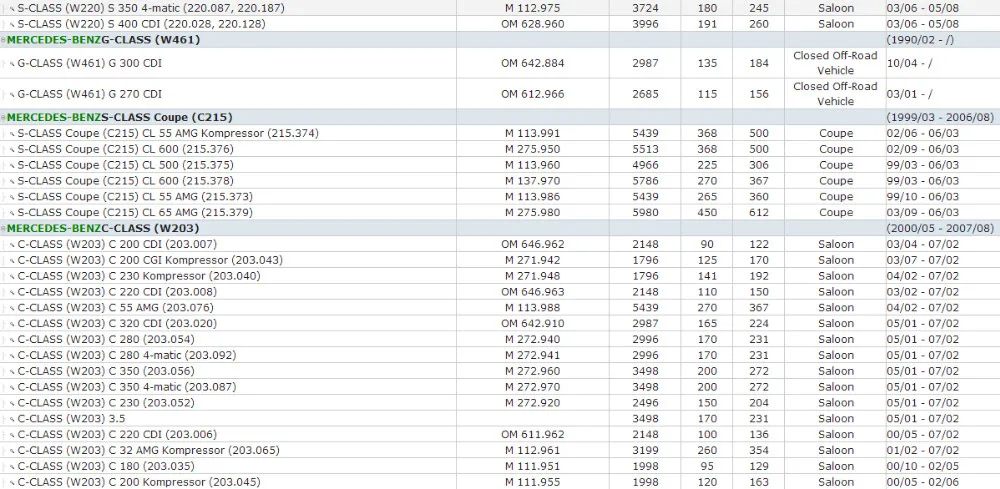Click the arrow icon beside CL 55 AMG Kompressor (215.374)
The image size is (1000, 489).
[x=12, y=134]
